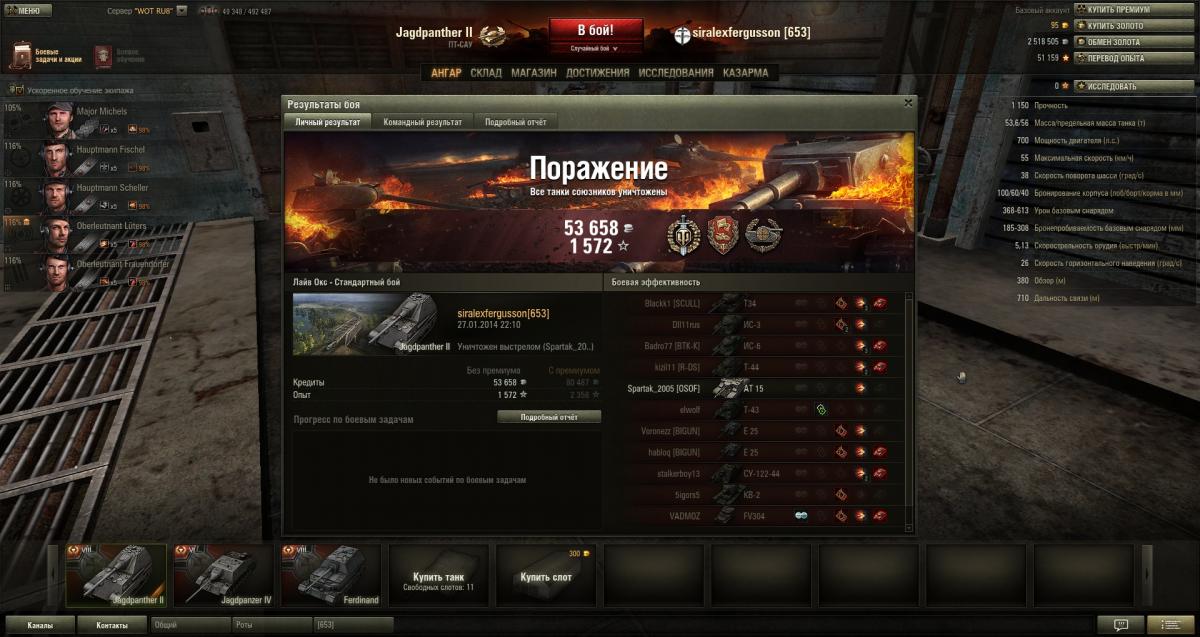Click the В бой! button

pos(595,30)
